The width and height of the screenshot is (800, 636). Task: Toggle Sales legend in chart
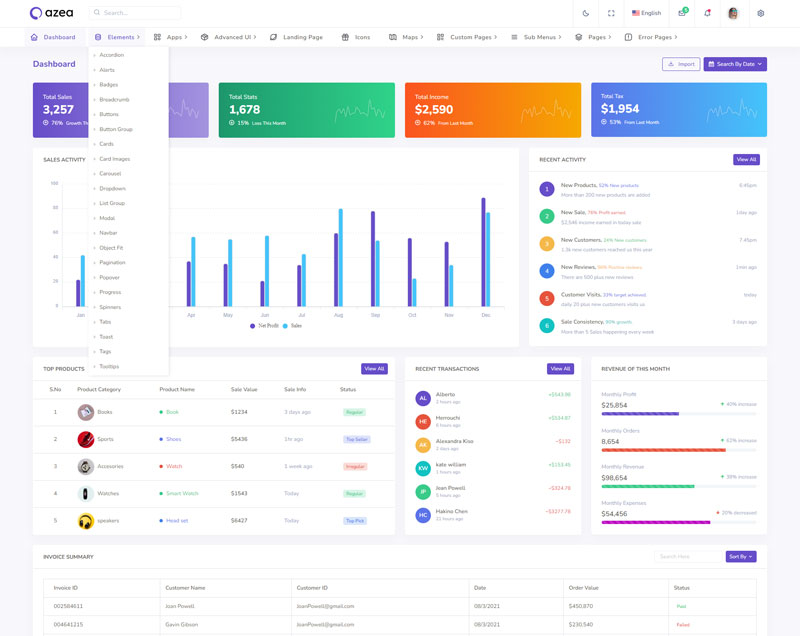[x=292, y=326]
